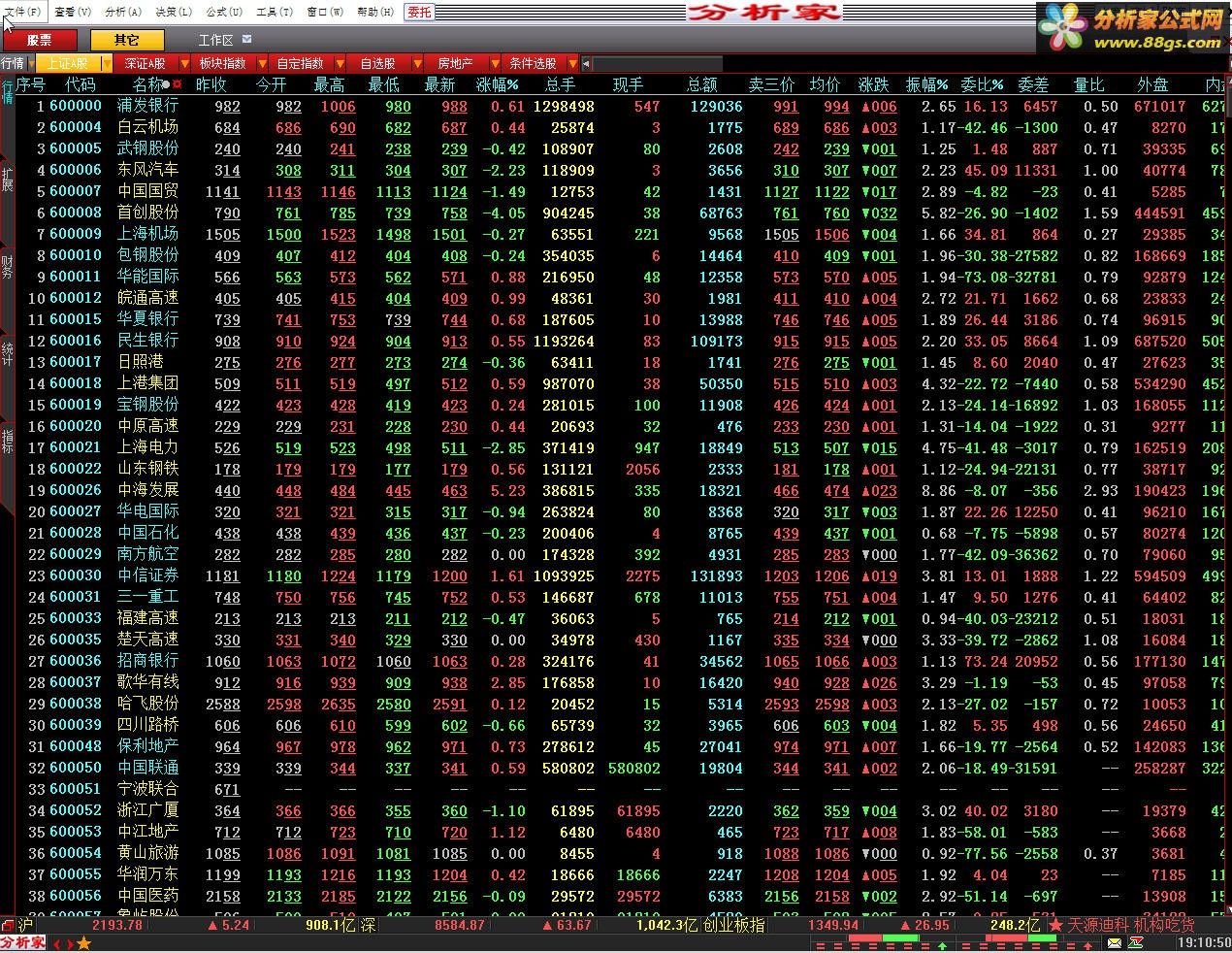1232x953 pixels.
Task: Select the 板块指数 tab
Action: point(222,63)
